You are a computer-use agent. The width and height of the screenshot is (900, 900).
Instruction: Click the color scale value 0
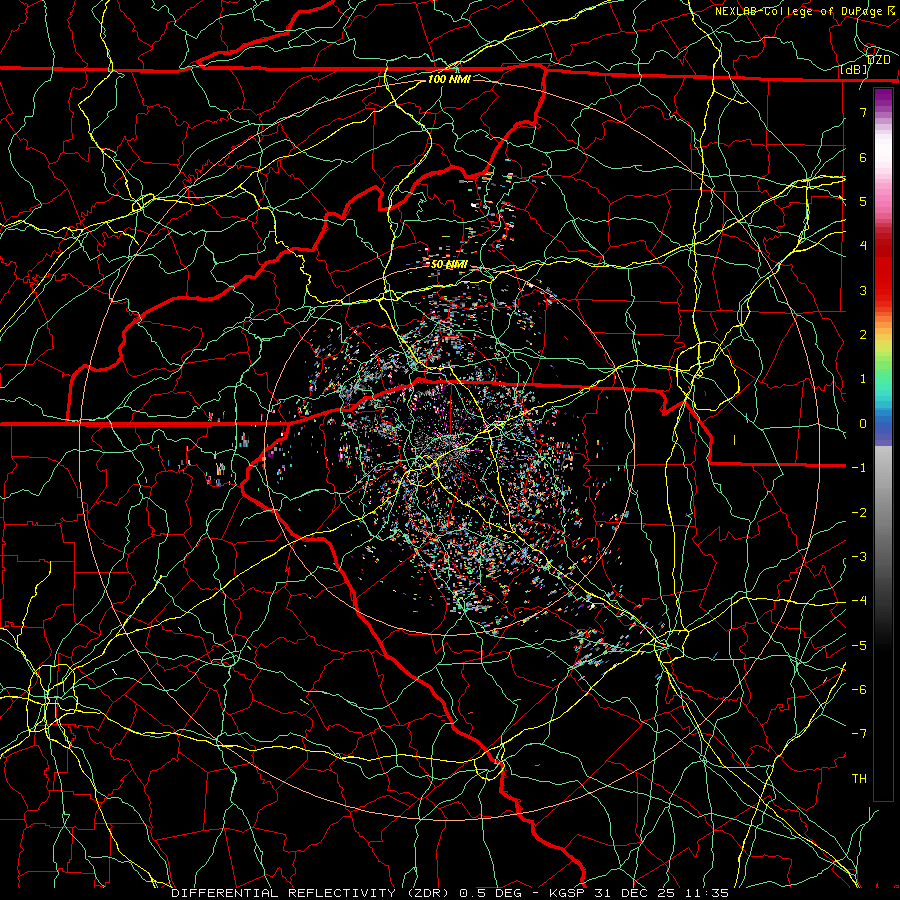[x=863, y=424]
